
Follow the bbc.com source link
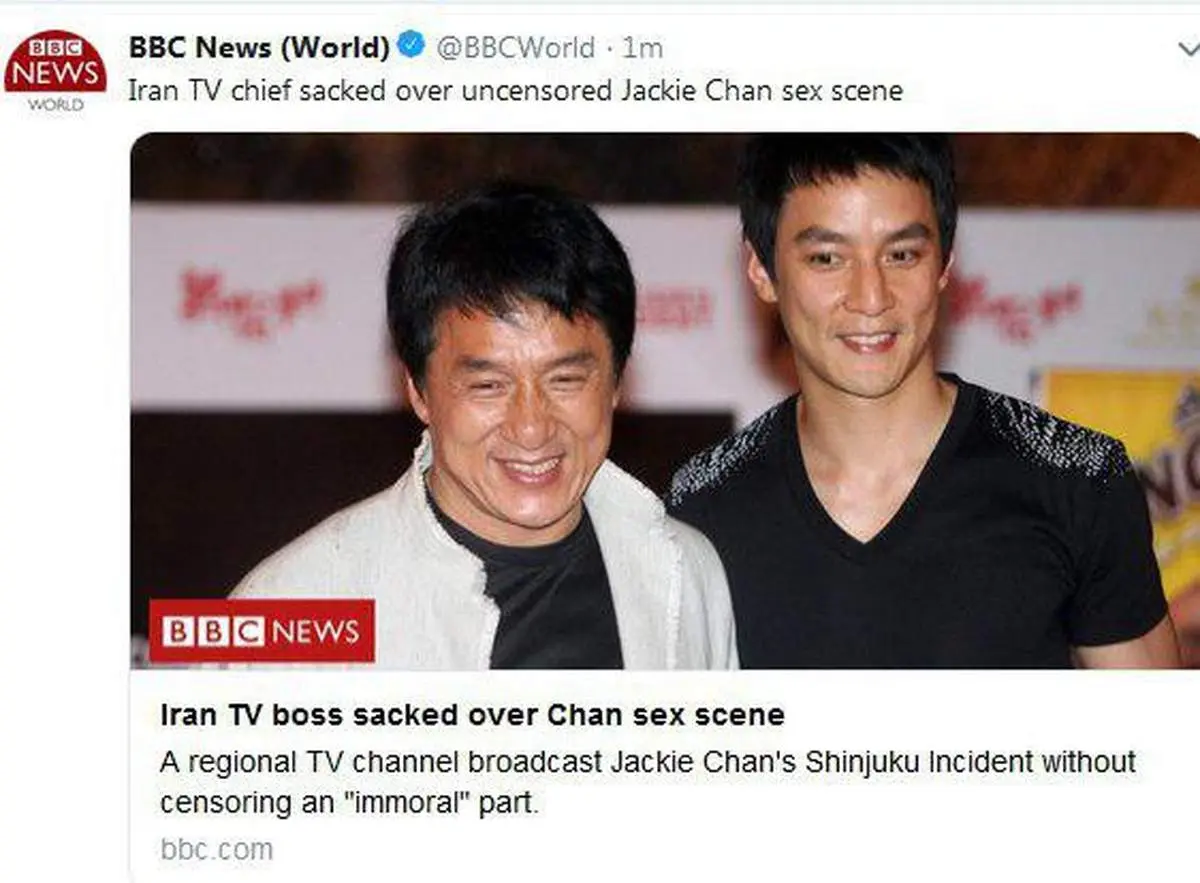216,849
